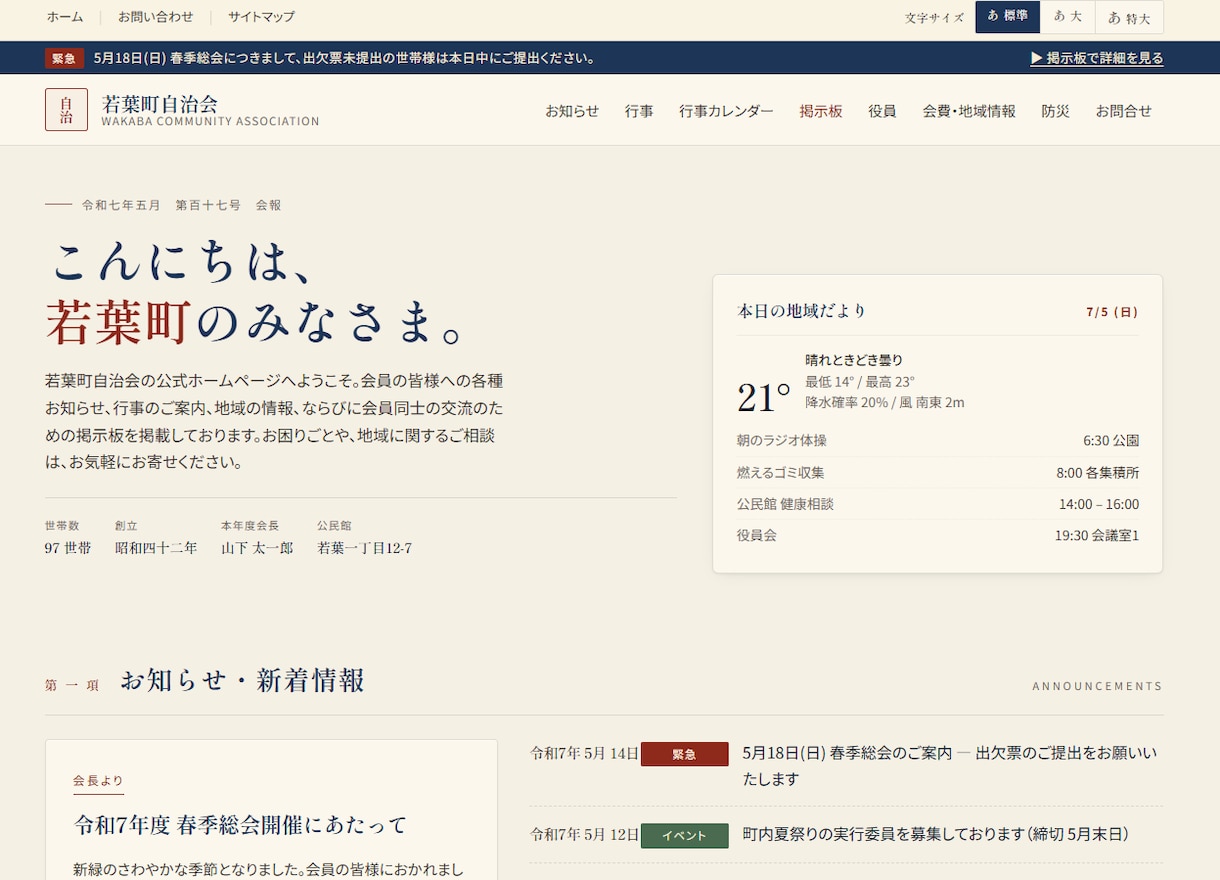The image size is (1220, 880).
Task: Click the 21° temperature reading
Action: click(x=764, y=397)
